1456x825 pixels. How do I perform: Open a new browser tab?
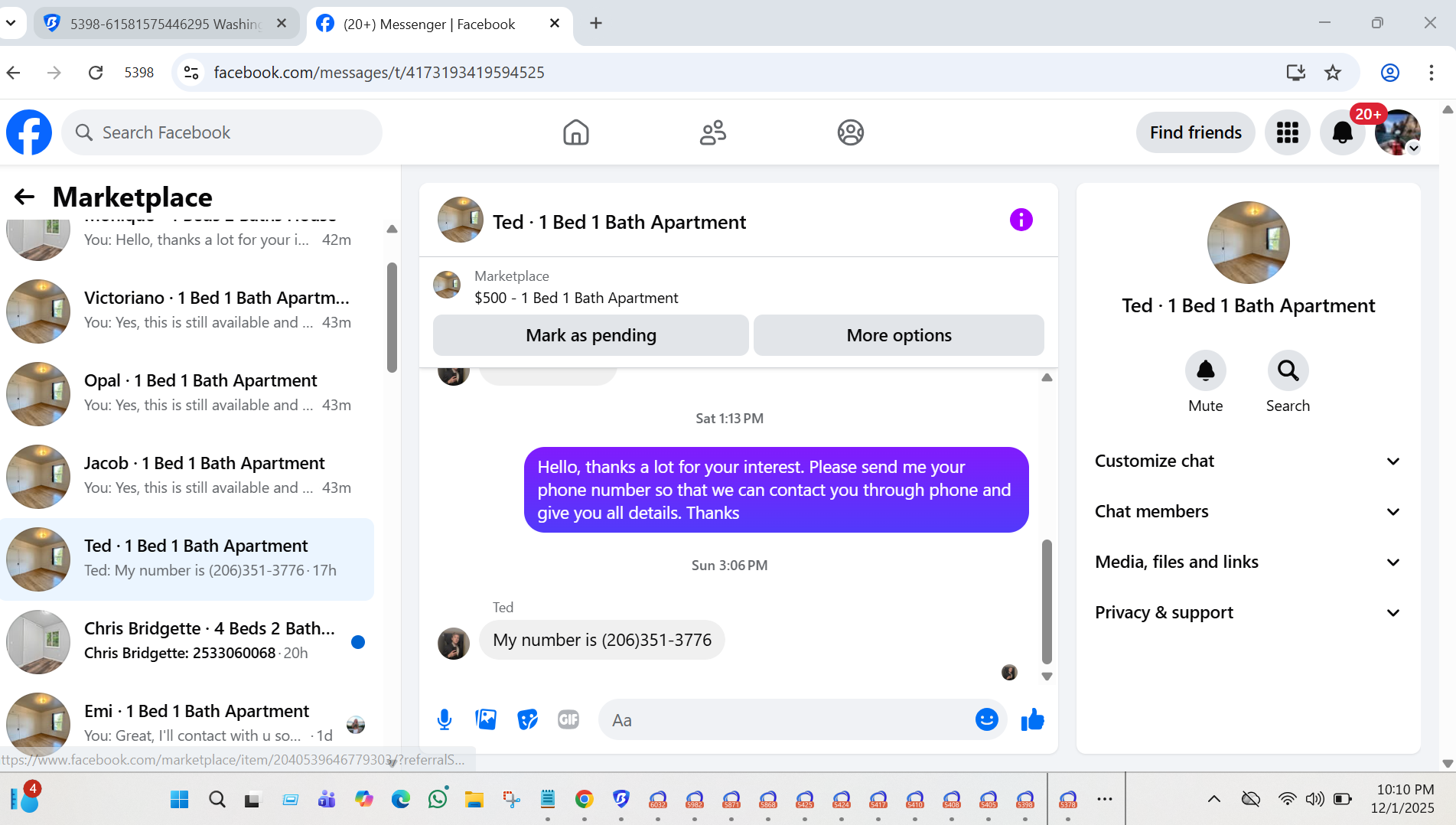pyautogui.click(x=596, y=24)
